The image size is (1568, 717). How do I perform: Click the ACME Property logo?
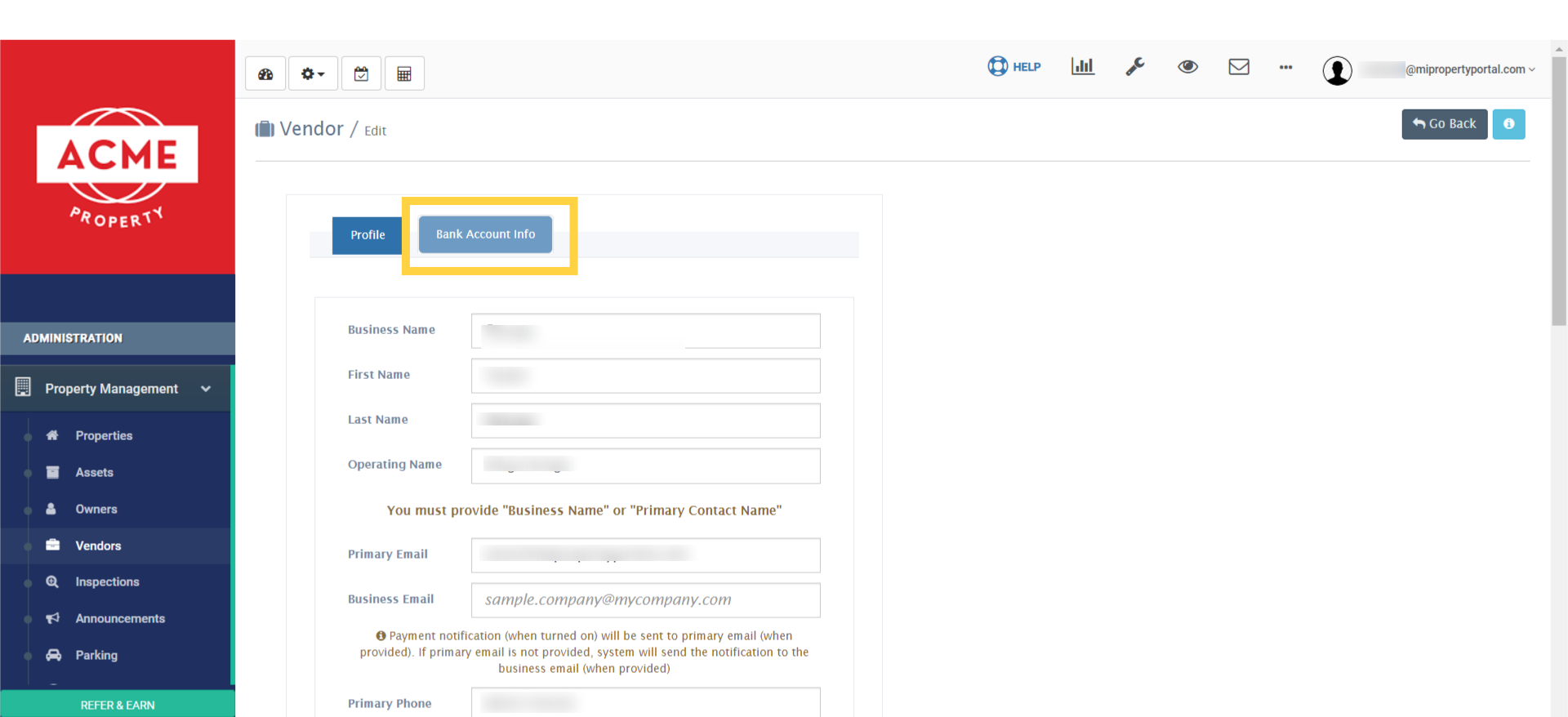pos(118,168)
